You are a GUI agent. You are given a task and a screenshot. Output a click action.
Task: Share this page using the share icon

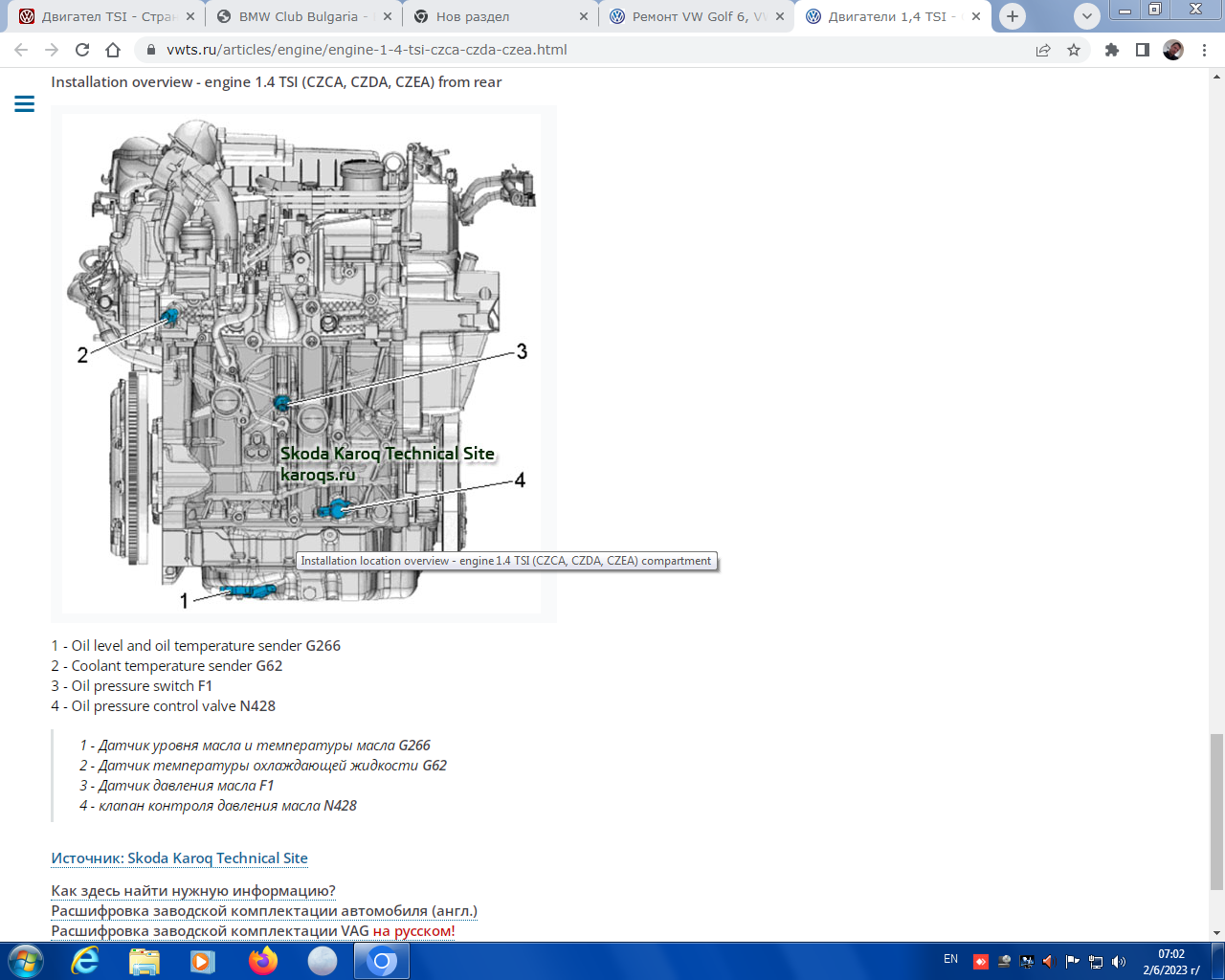click(1043, 50)
